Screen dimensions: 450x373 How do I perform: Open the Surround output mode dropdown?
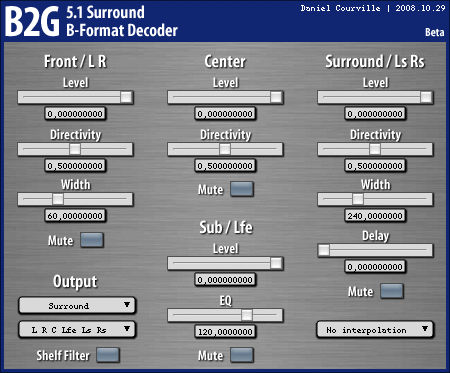[x=77, y=305]
